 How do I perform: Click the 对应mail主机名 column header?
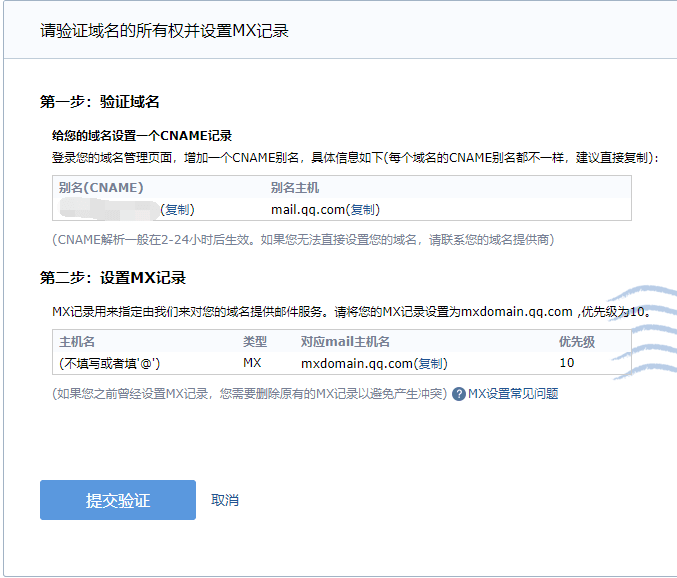pyautogui.click(x=345, y=342)
